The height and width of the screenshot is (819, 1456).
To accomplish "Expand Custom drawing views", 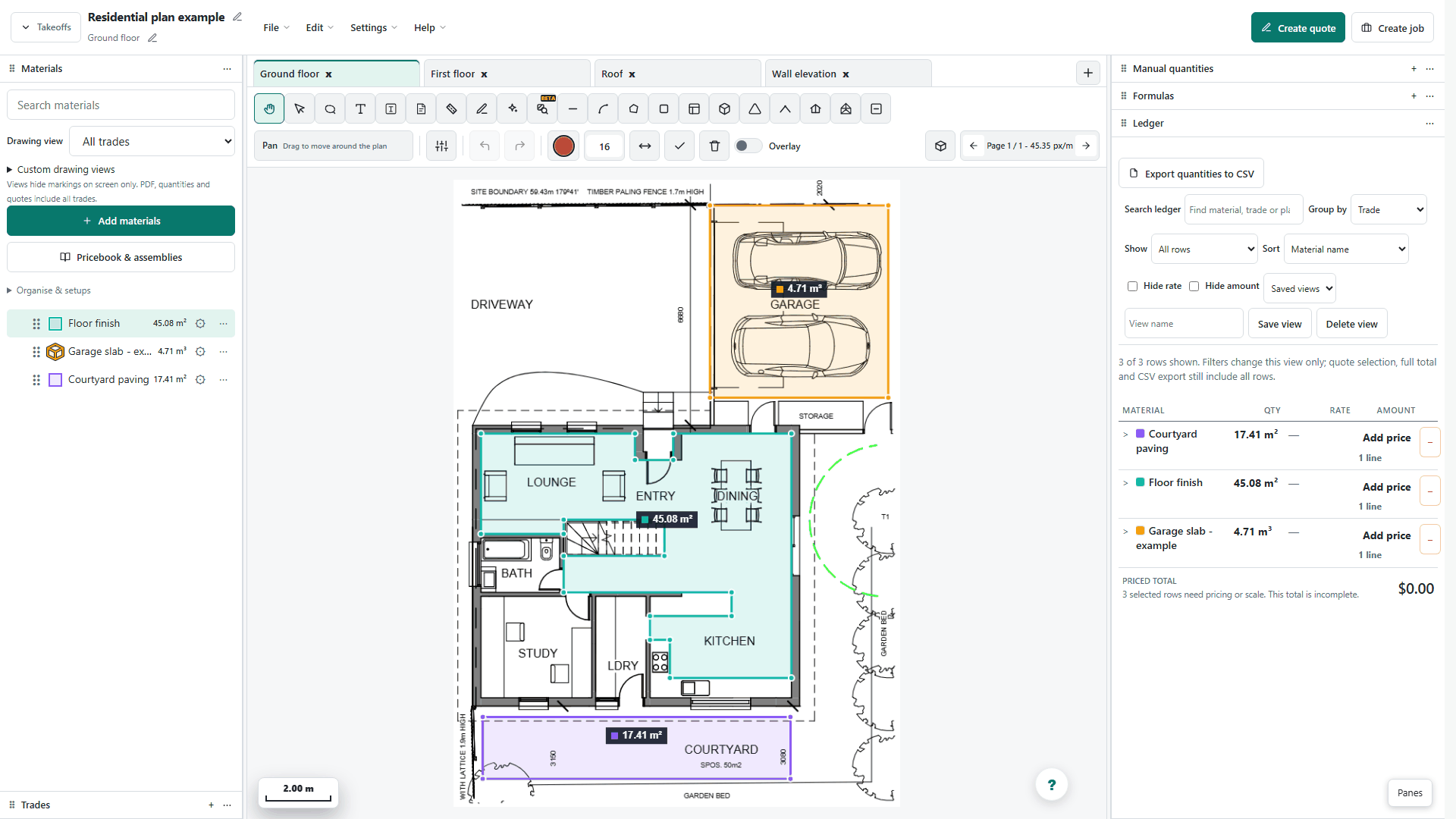I will [x=61, y=170].
